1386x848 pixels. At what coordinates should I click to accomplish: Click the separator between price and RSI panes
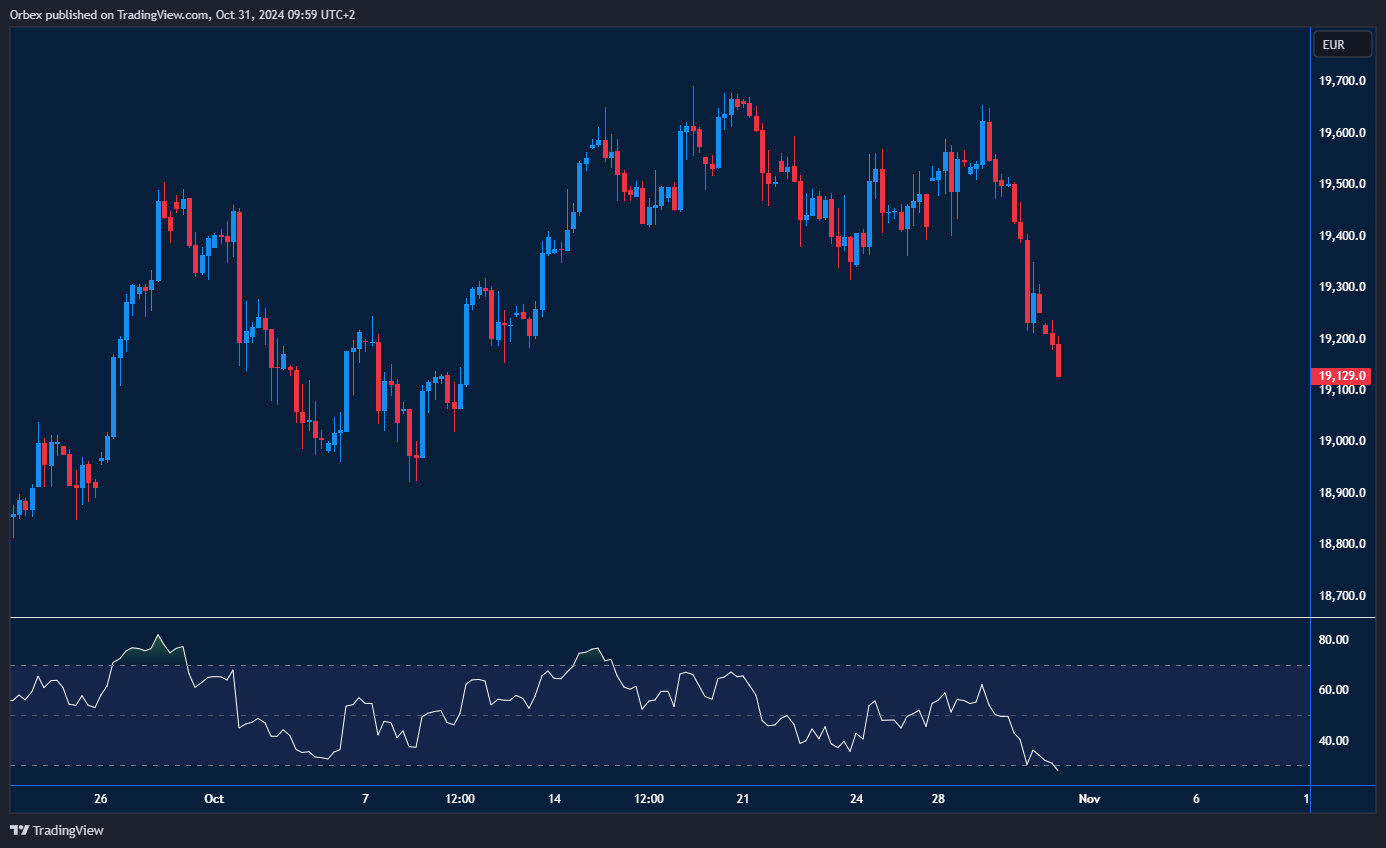coord(660,618)
